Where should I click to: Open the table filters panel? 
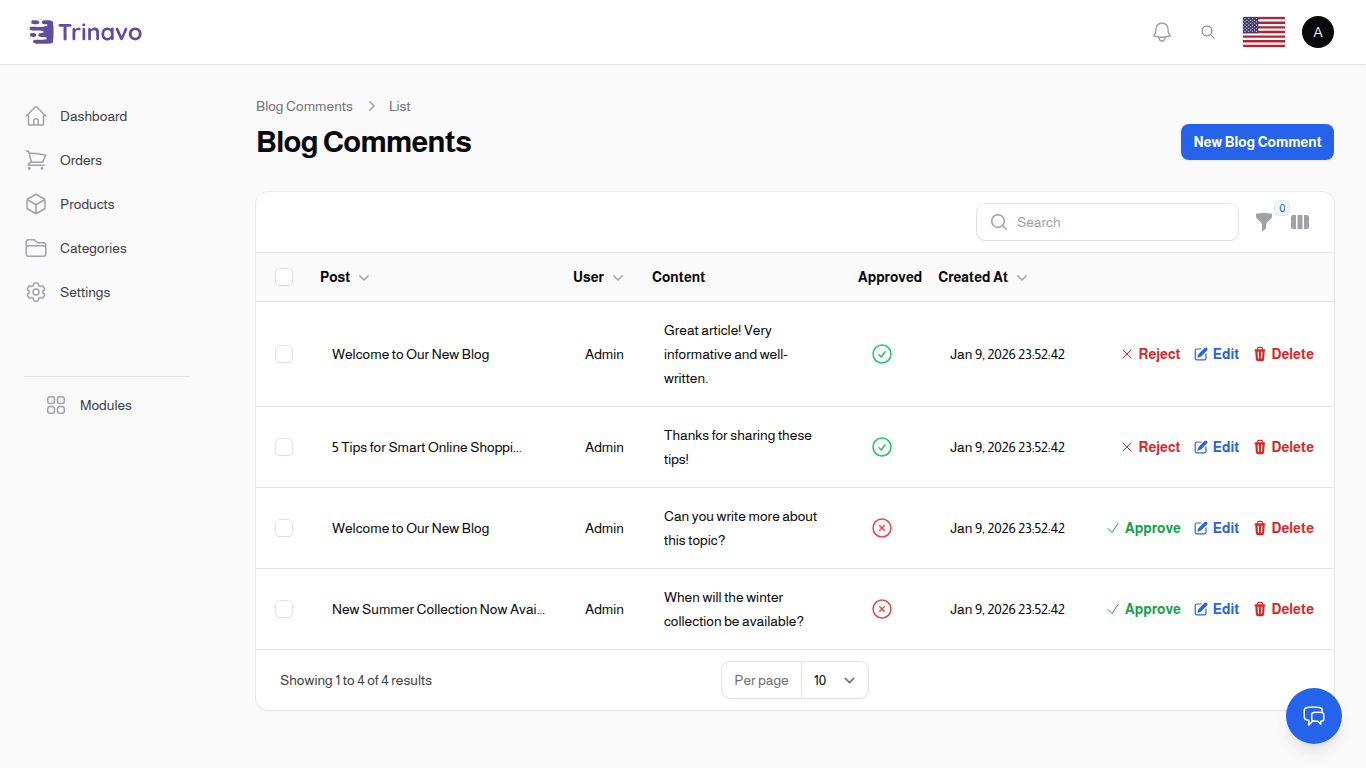click(x=1264, y=222)
